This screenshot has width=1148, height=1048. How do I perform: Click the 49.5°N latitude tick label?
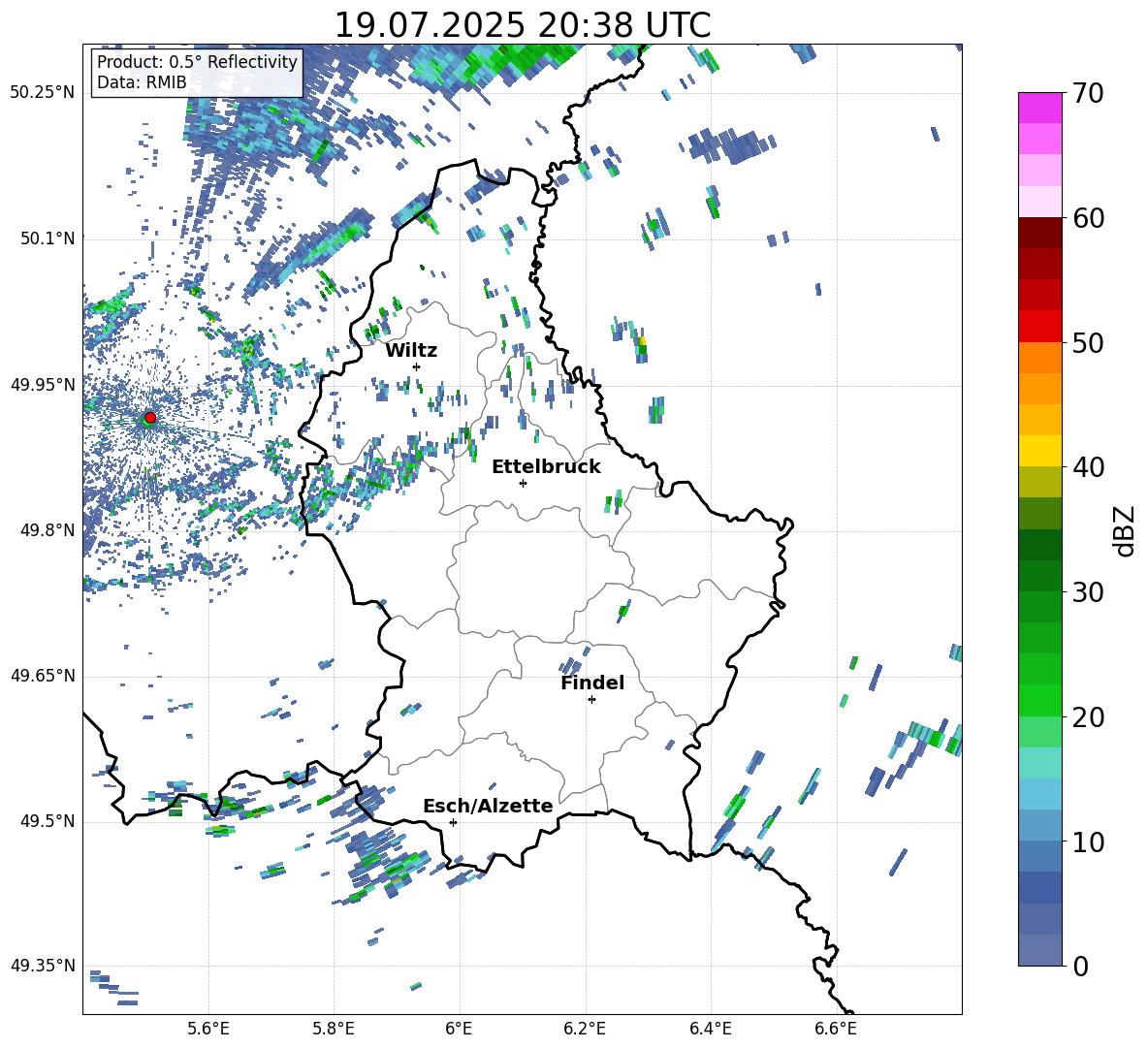tap(48, 821)
